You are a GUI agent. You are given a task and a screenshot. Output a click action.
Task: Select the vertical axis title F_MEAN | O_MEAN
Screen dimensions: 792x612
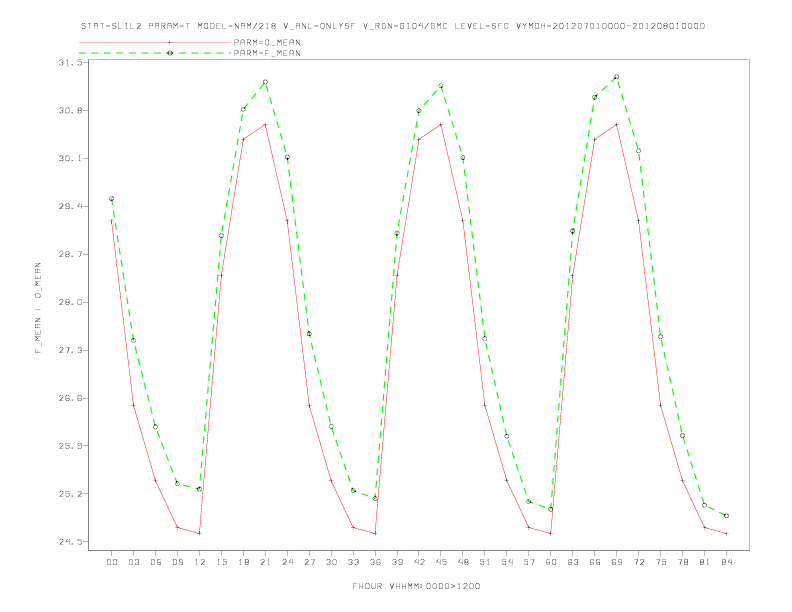point(38,308)
